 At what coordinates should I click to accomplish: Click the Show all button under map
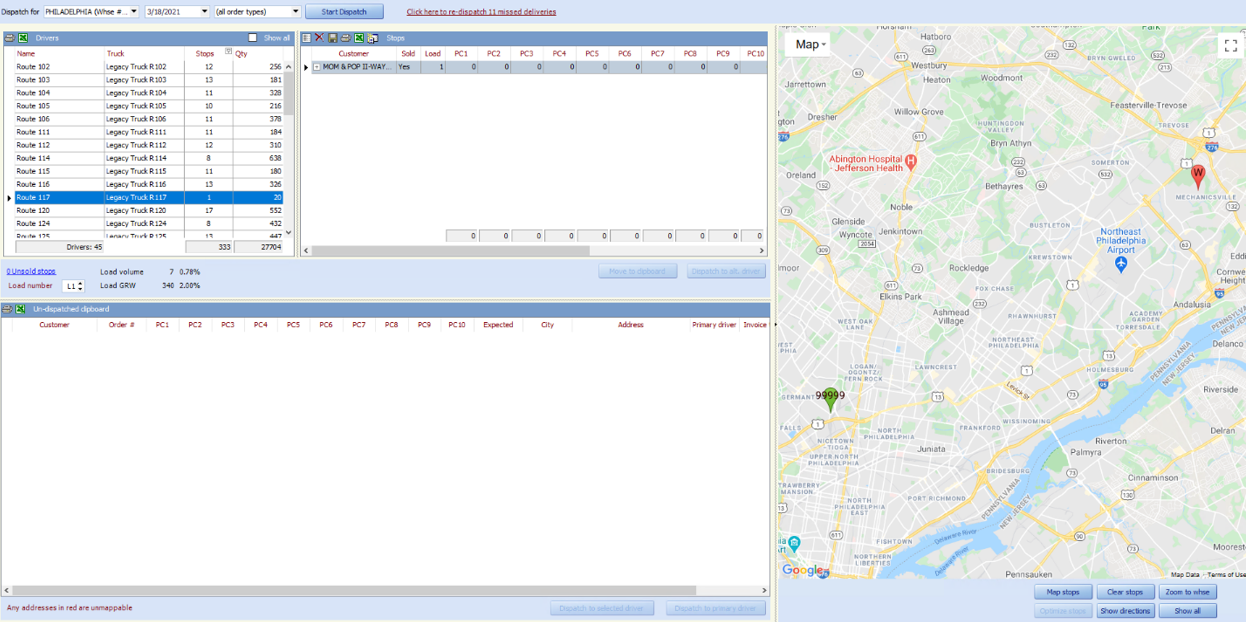coord(1188,610)
